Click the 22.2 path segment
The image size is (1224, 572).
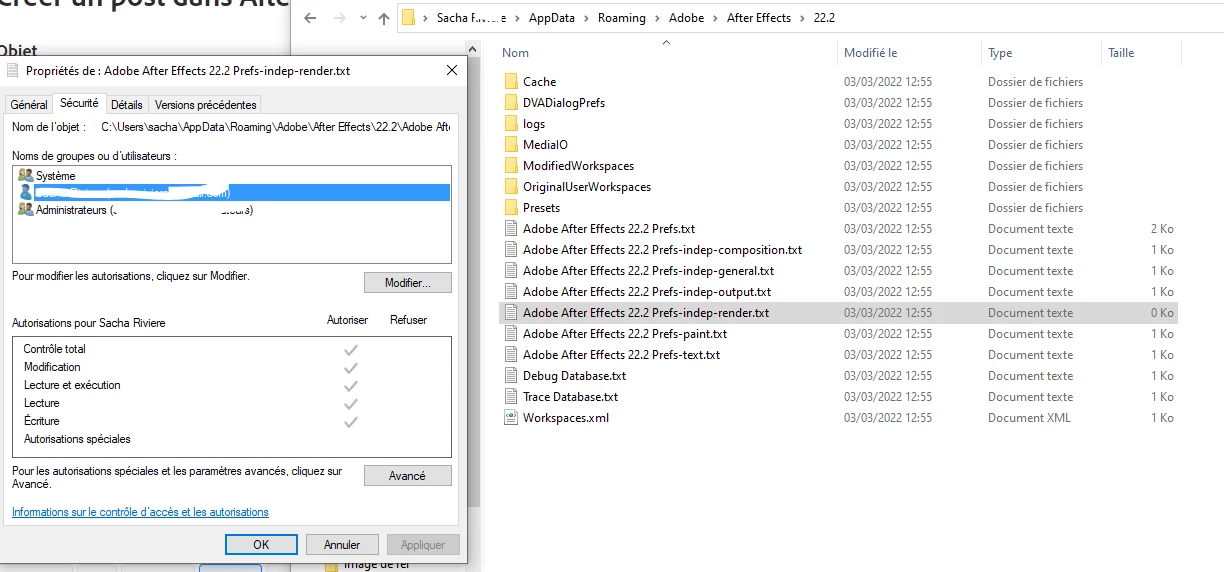(824, 18)
